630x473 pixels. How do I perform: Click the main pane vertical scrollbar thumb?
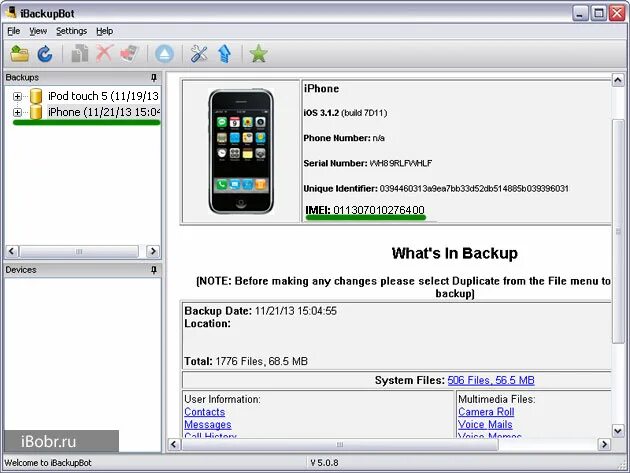click(618, 231)
